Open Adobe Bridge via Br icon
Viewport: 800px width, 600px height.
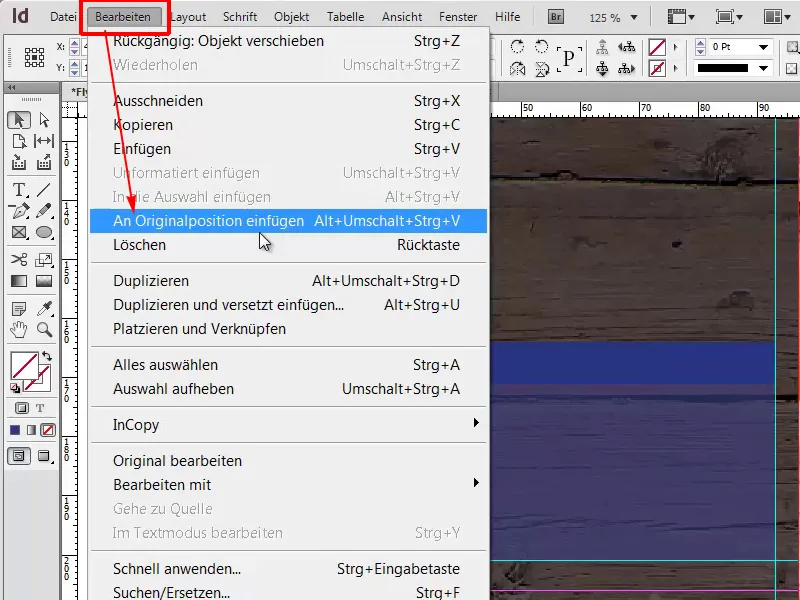pos(556,17)
